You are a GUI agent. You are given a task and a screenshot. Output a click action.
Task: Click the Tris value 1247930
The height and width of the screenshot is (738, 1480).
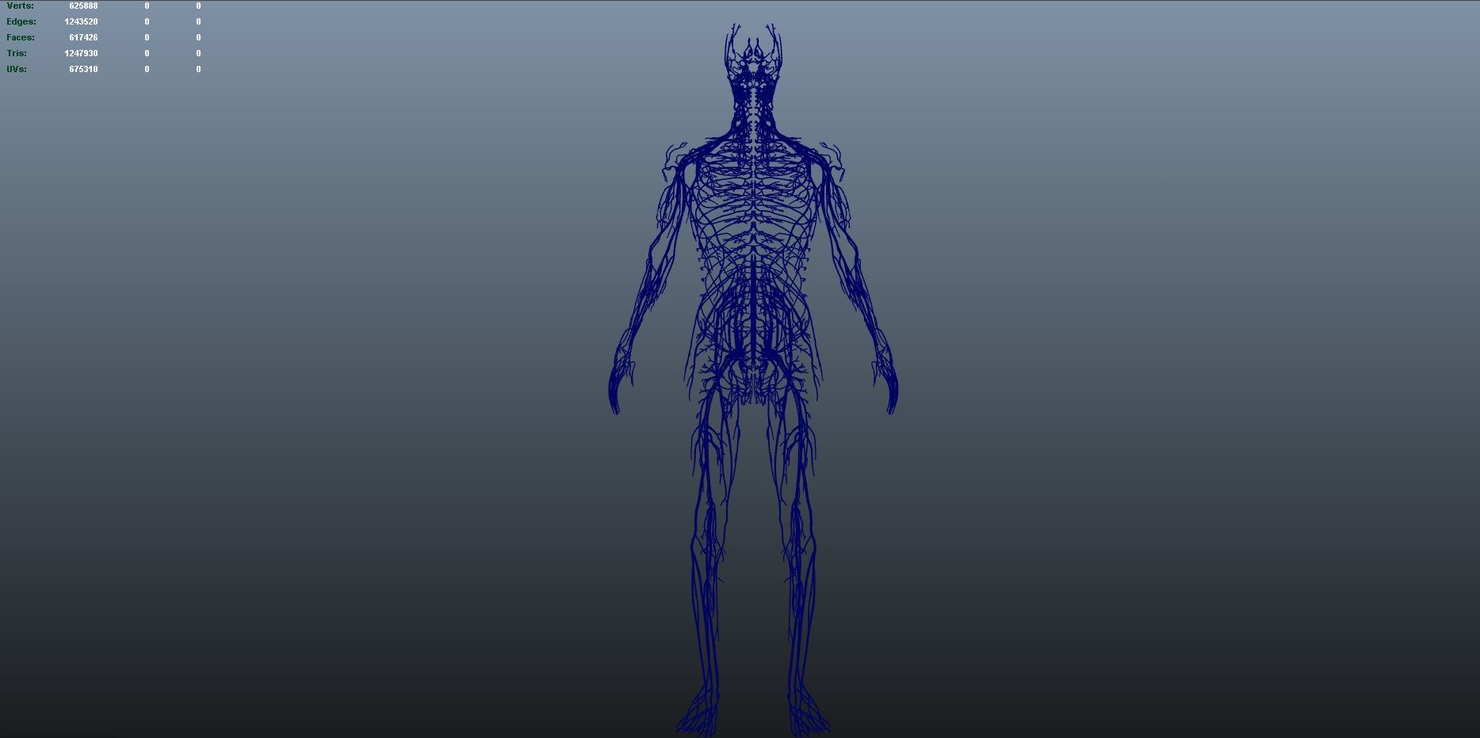click(x=83, y=53)
